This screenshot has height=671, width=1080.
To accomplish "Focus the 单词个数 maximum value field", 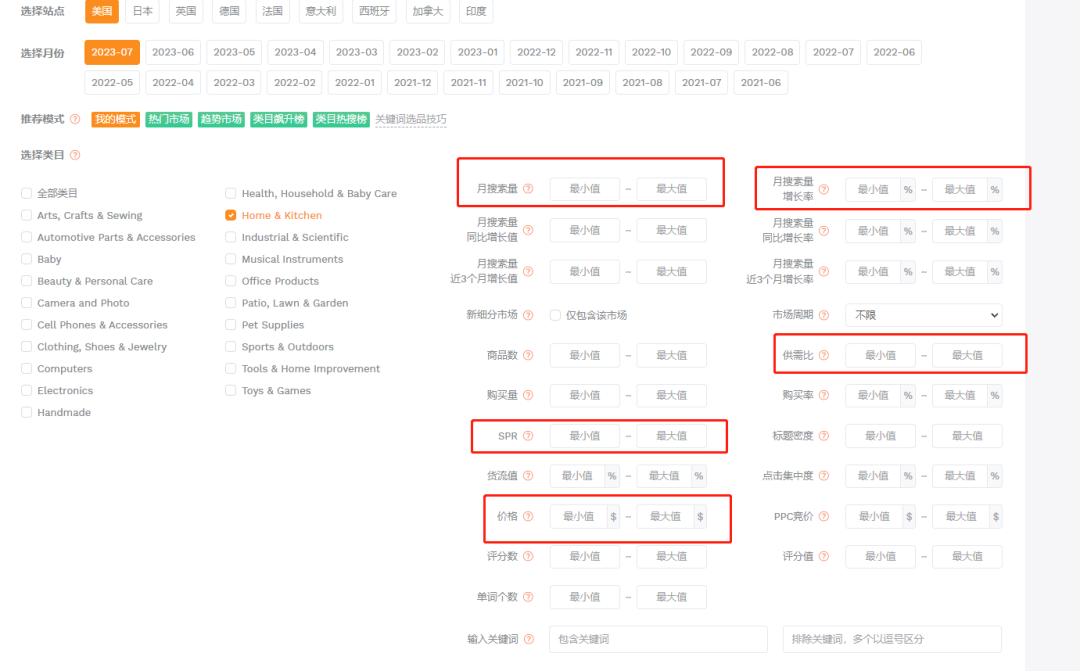I will coord(672,597).
